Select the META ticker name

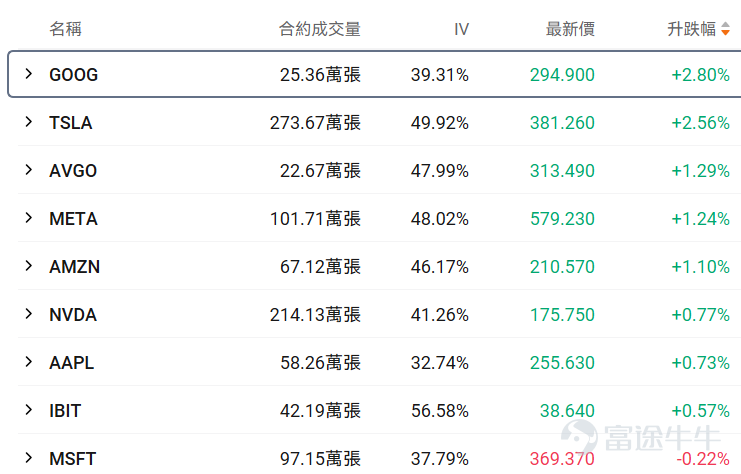[x=74, y=219]
